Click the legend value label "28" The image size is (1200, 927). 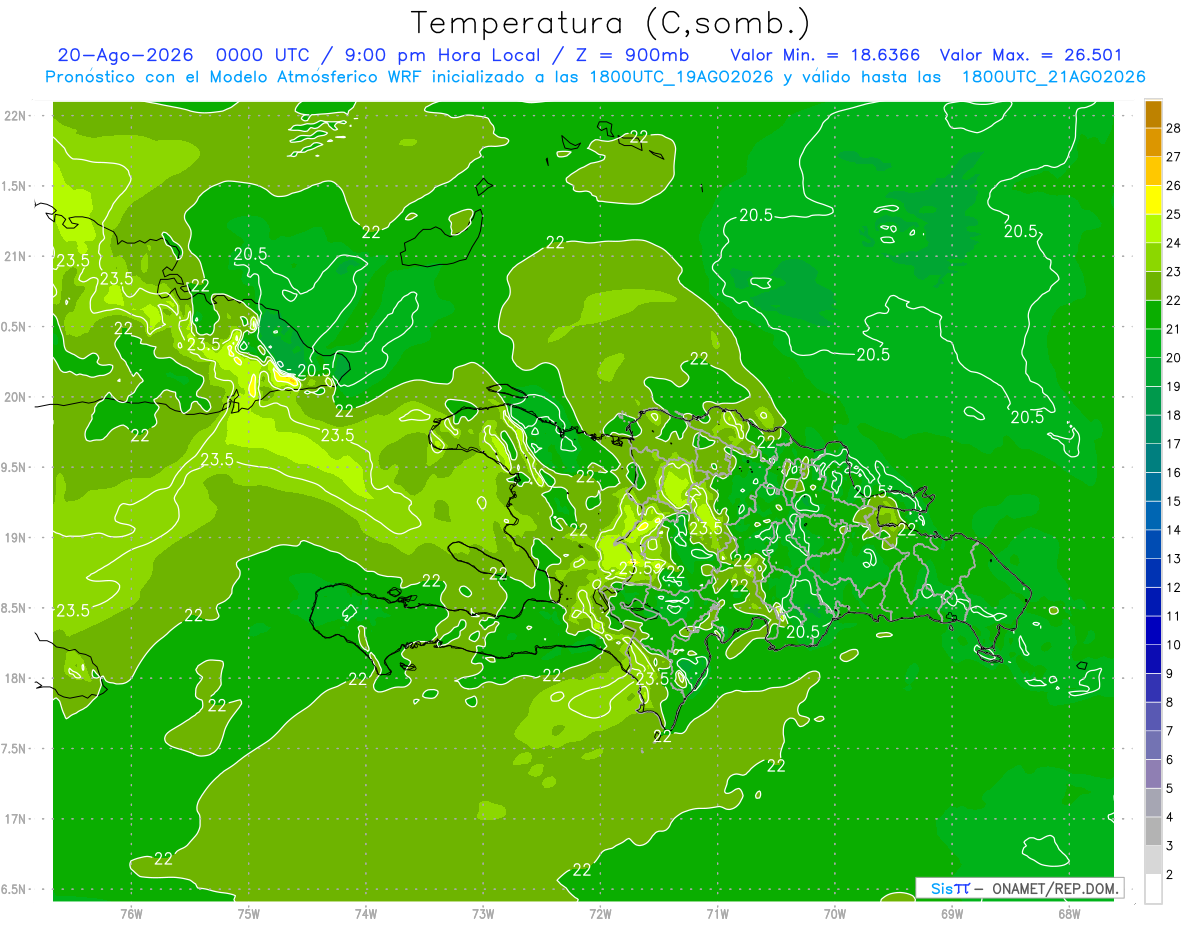tap(1174, 128)
